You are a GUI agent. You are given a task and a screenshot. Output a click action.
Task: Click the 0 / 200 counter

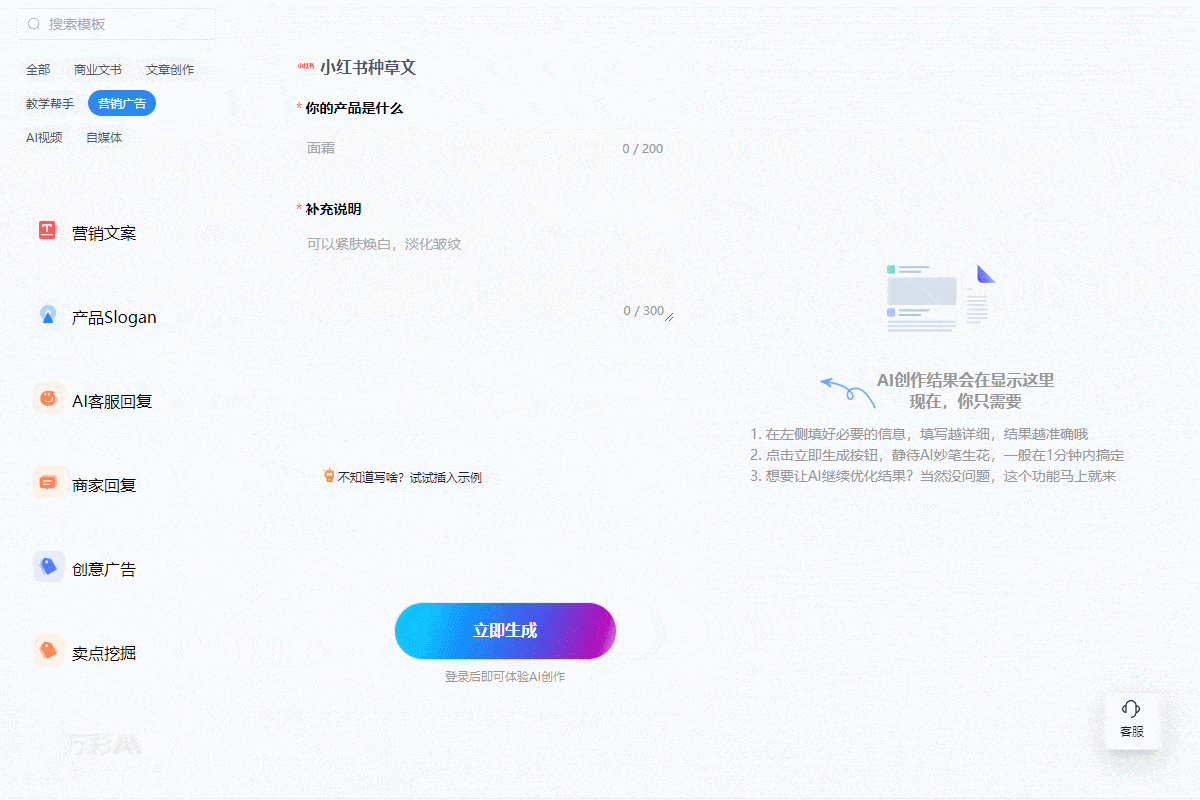(642, 149)
